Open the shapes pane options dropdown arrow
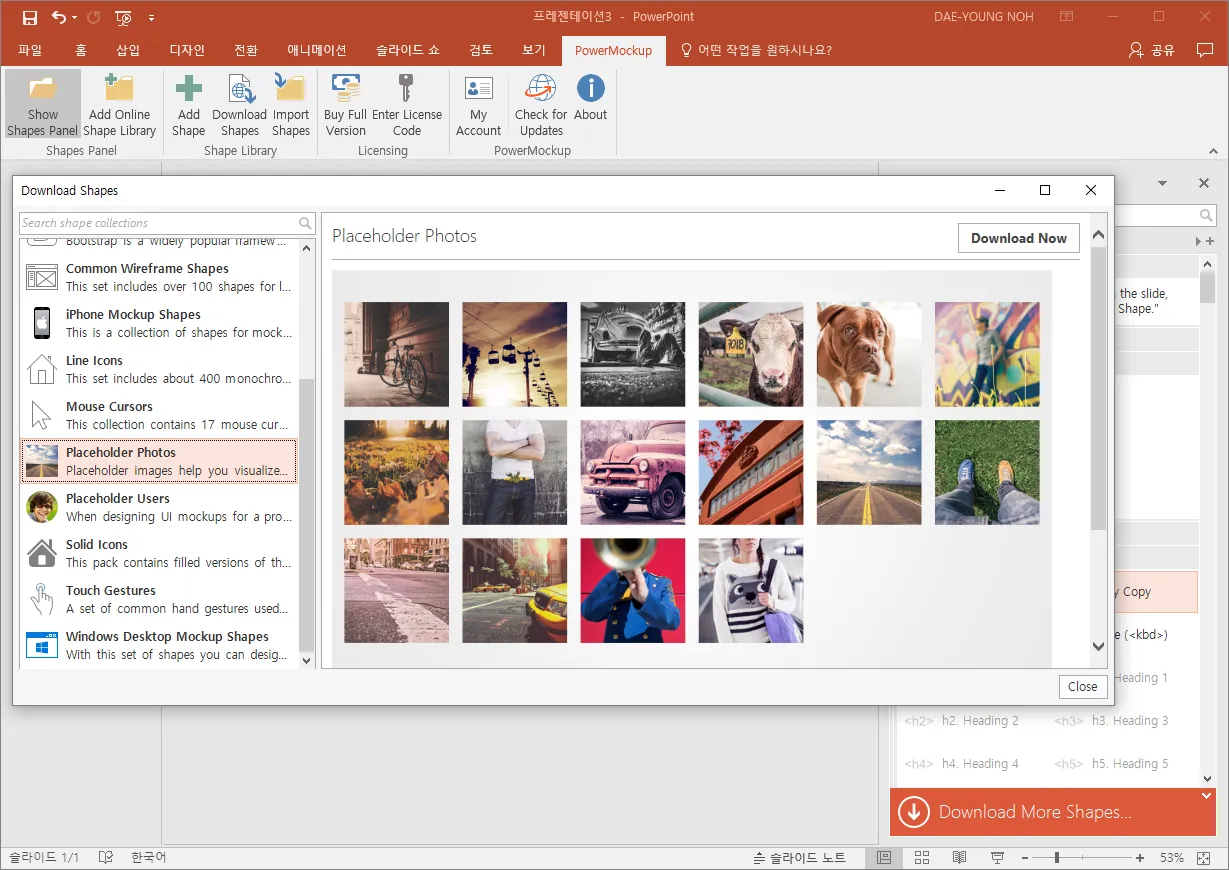 coord(1163,184)
